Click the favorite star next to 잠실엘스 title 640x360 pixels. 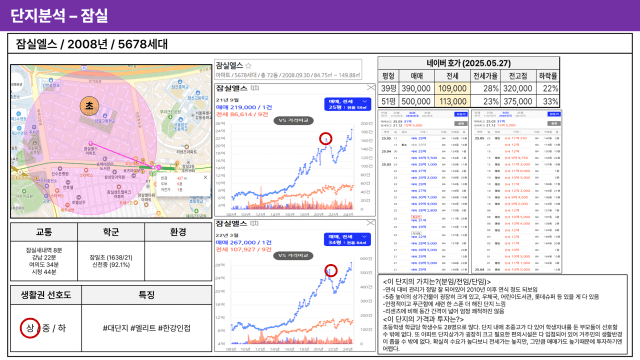click(x=248, y=66)
